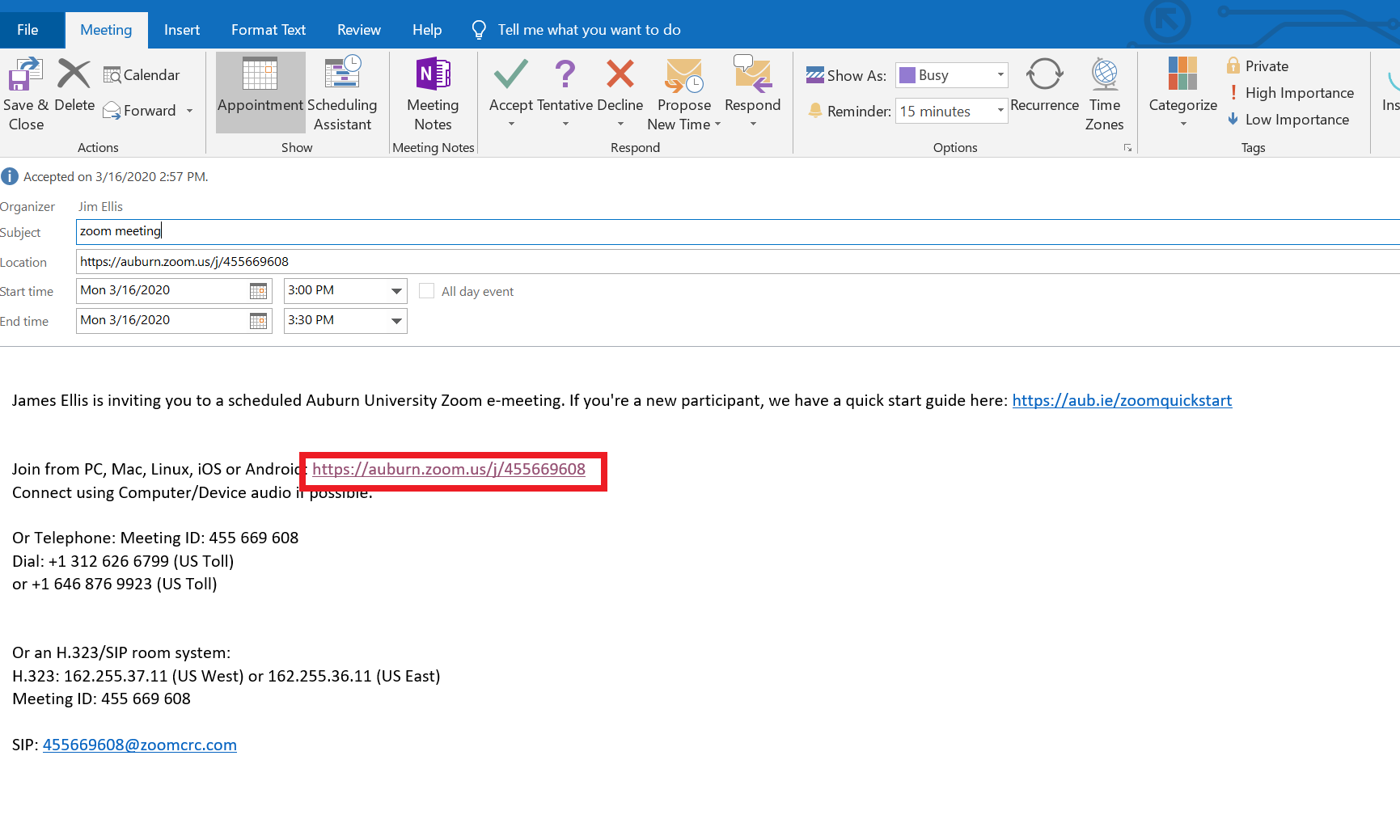
Task: Propose New Time for meeting
Action: [684, 92]
